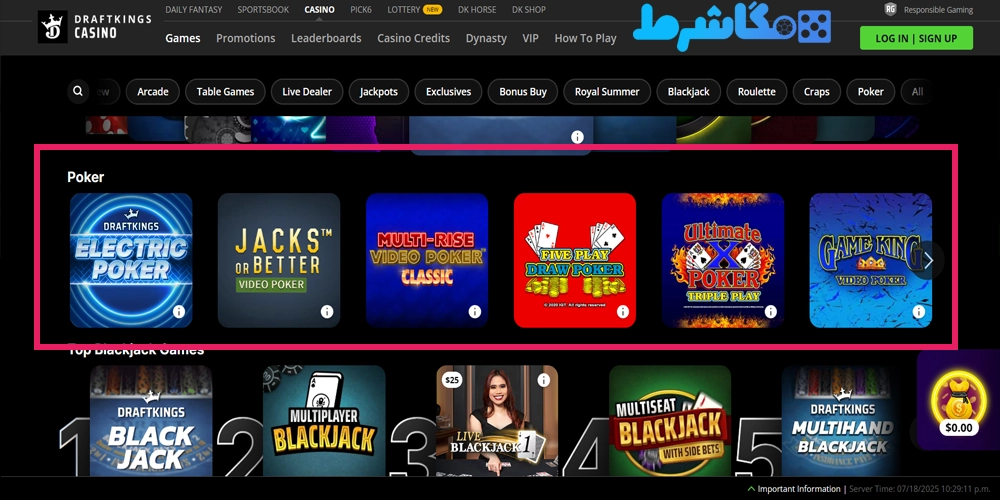The height and width of the screenshot is (500, 1000).
Task: Open Game King Video Poker tile
Action: pos(871,260)
